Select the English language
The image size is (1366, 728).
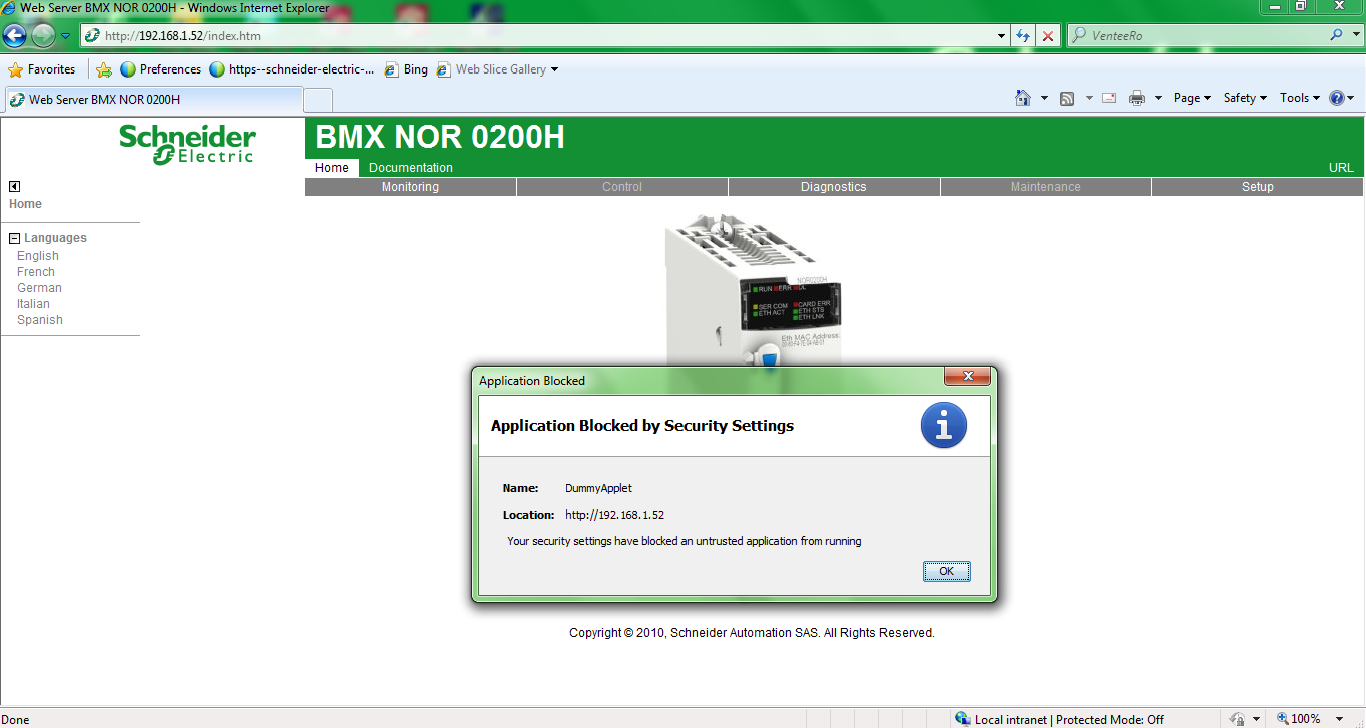coord(38,256)
